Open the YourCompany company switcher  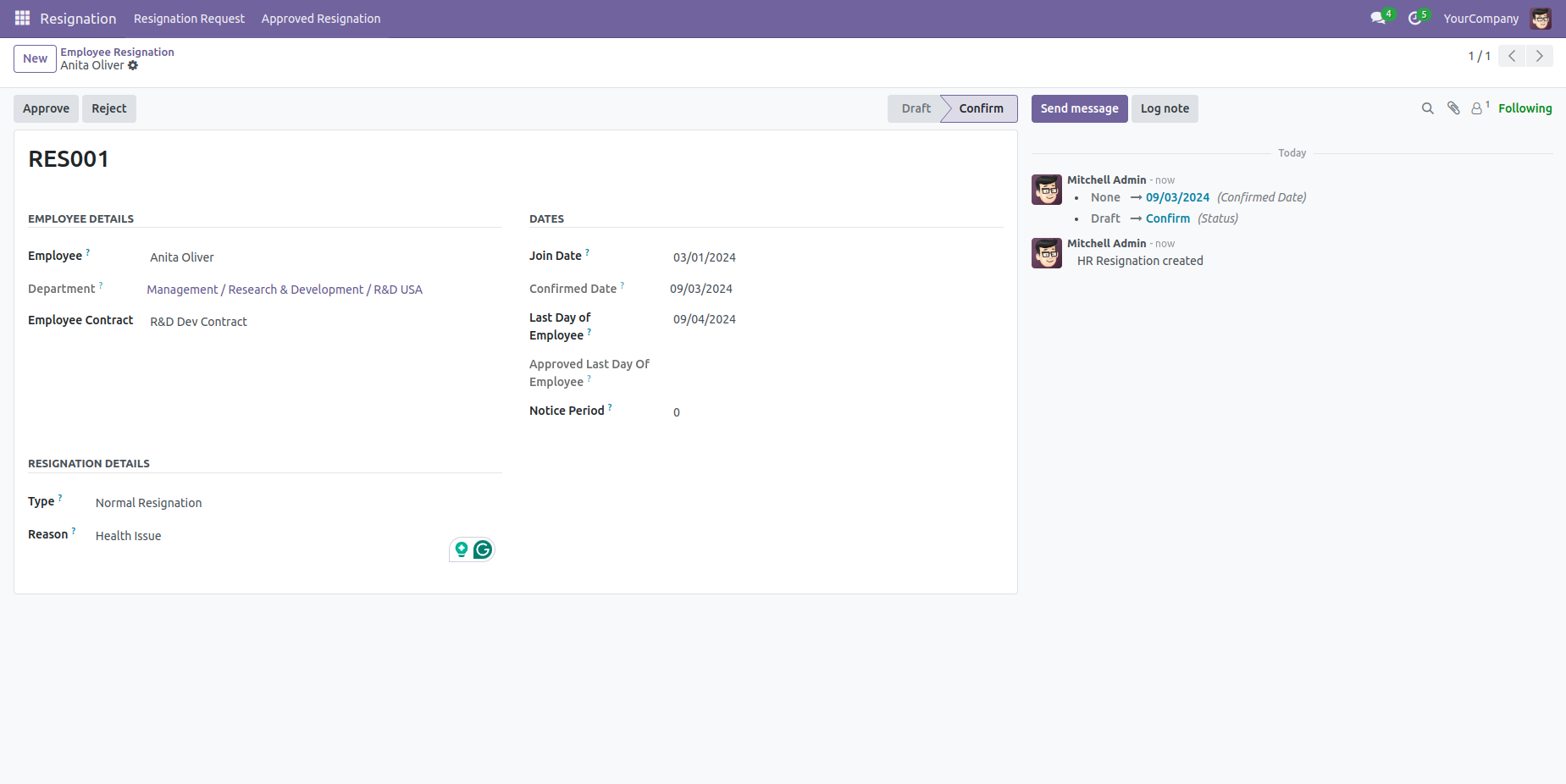(x=1480, y=18)
